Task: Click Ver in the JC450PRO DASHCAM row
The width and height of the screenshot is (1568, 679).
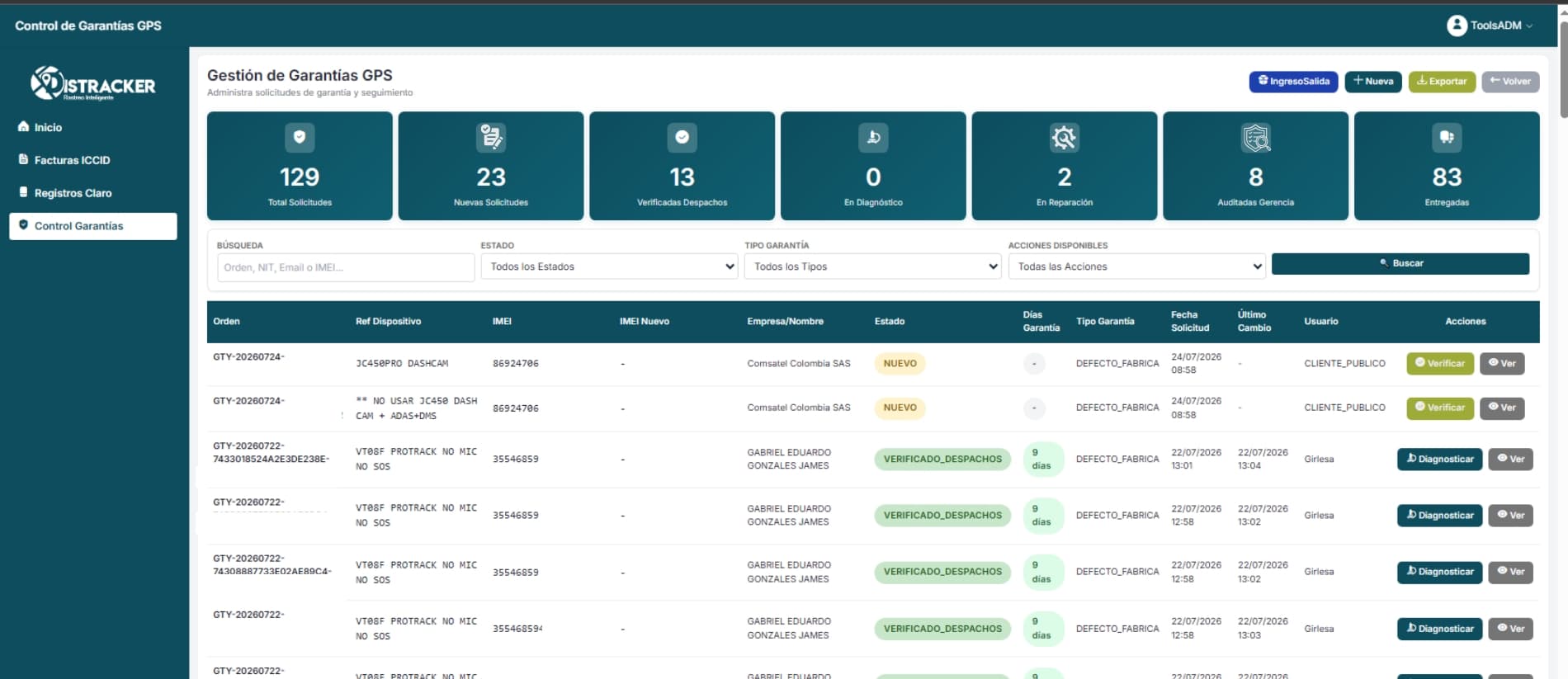Action: (1502, 363)
